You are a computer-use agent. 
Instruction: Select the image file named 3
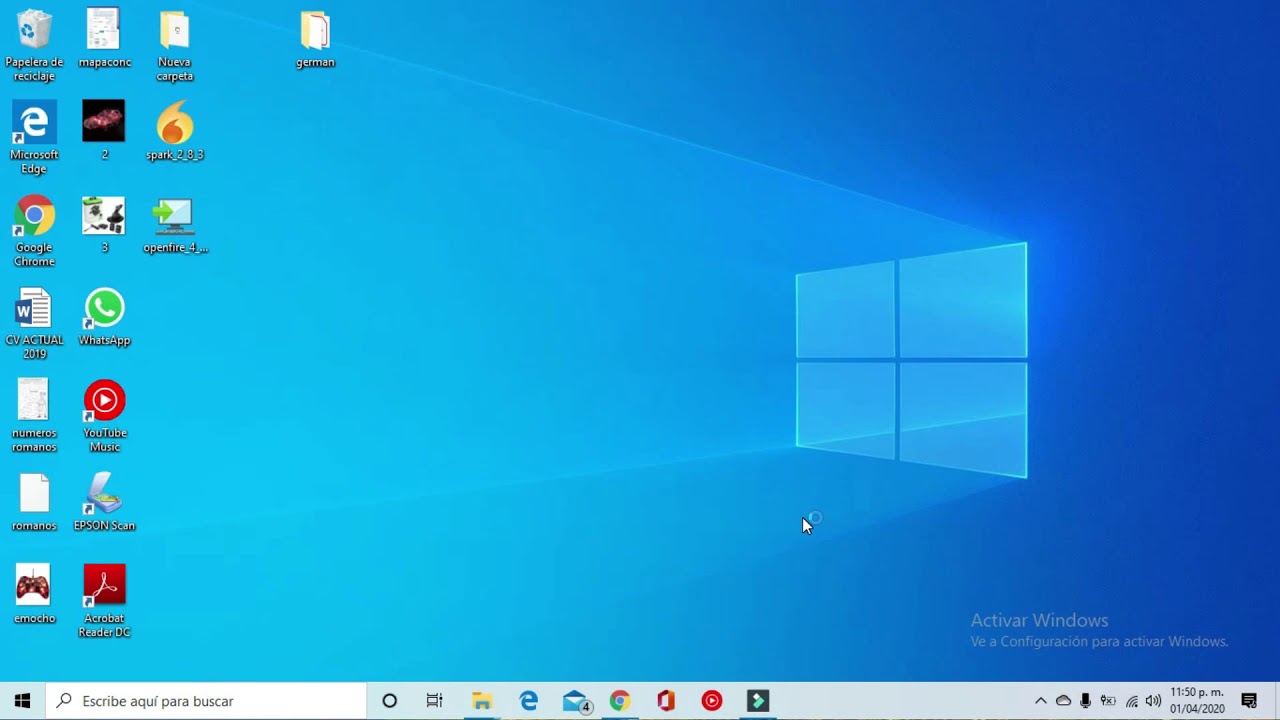104,224
